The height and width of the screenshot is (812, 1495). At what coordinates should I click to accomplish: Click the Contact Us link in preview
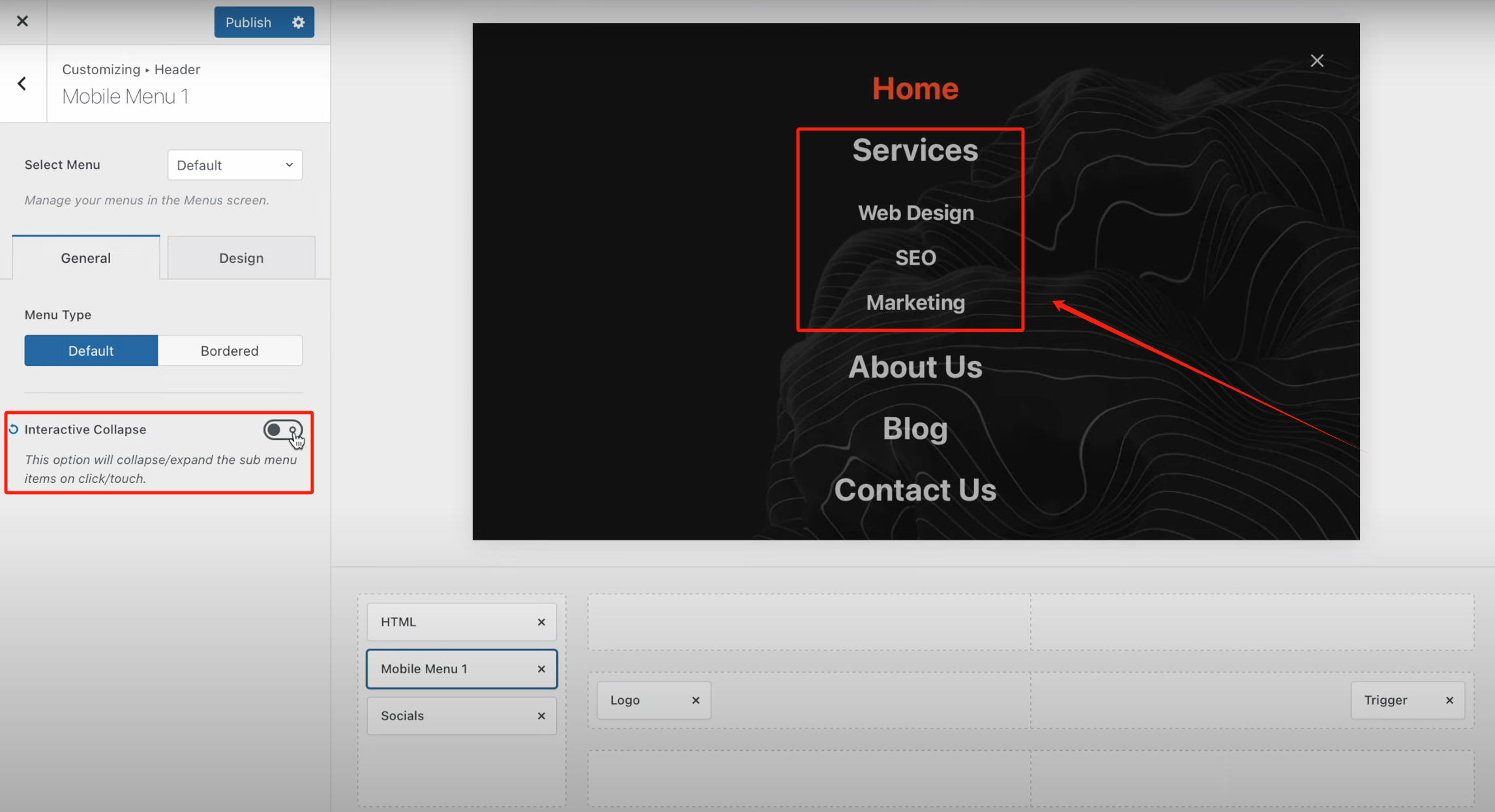pos(915,490)
